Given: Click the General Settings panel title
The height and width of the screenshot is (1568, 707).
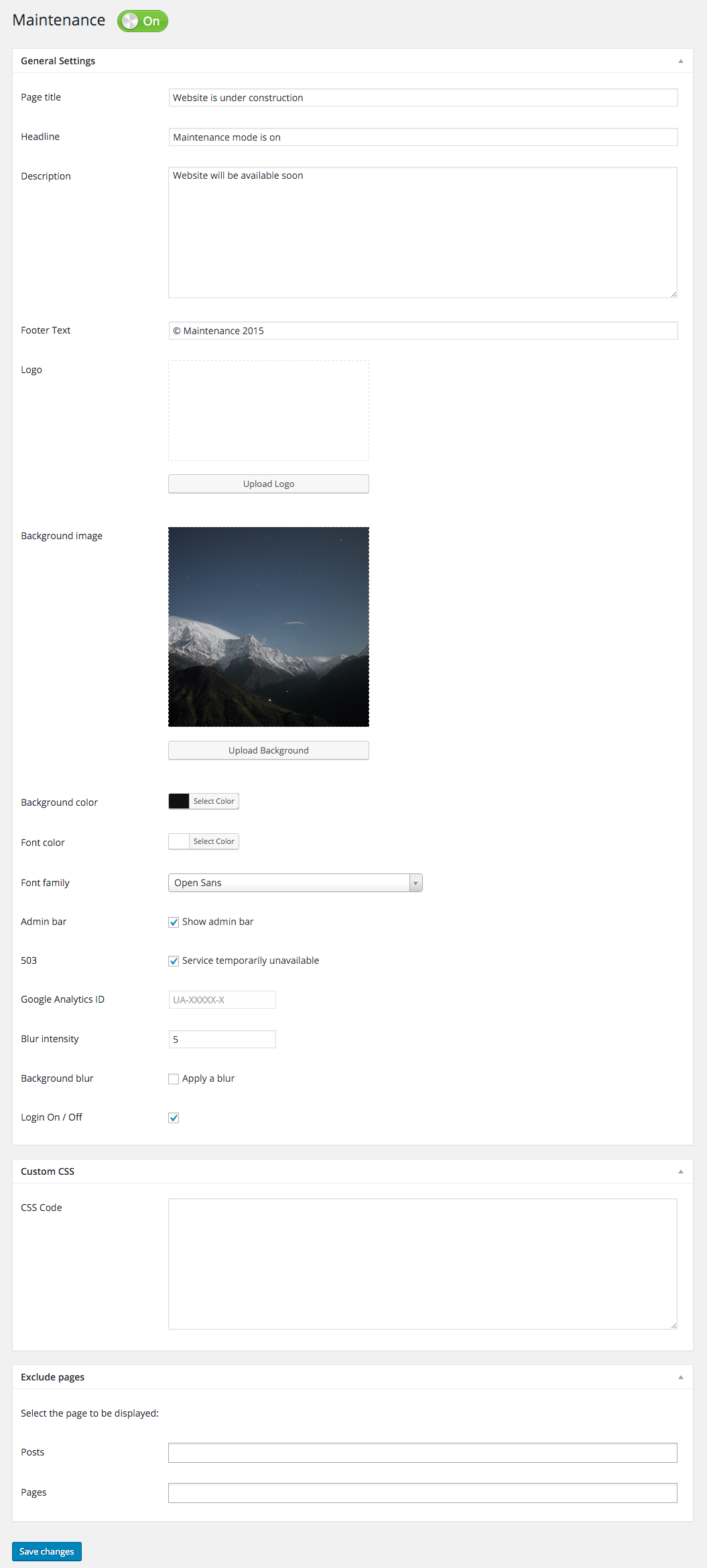Looking at the screenshot, I should 58,61.
